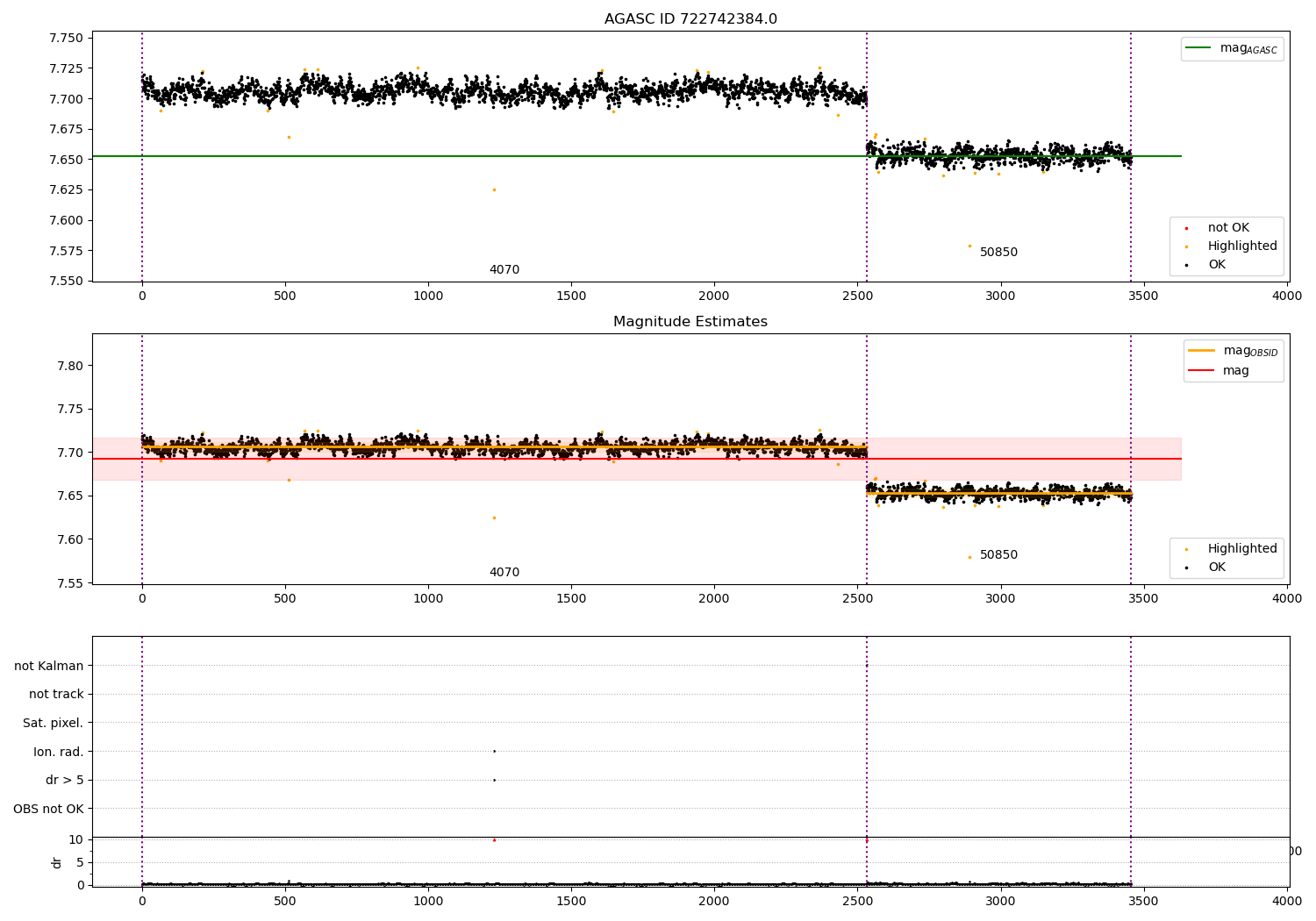Click the mag OBSID legend label
The width and height of the screenshot is (1316, 921).
(x=1250, y=351)
